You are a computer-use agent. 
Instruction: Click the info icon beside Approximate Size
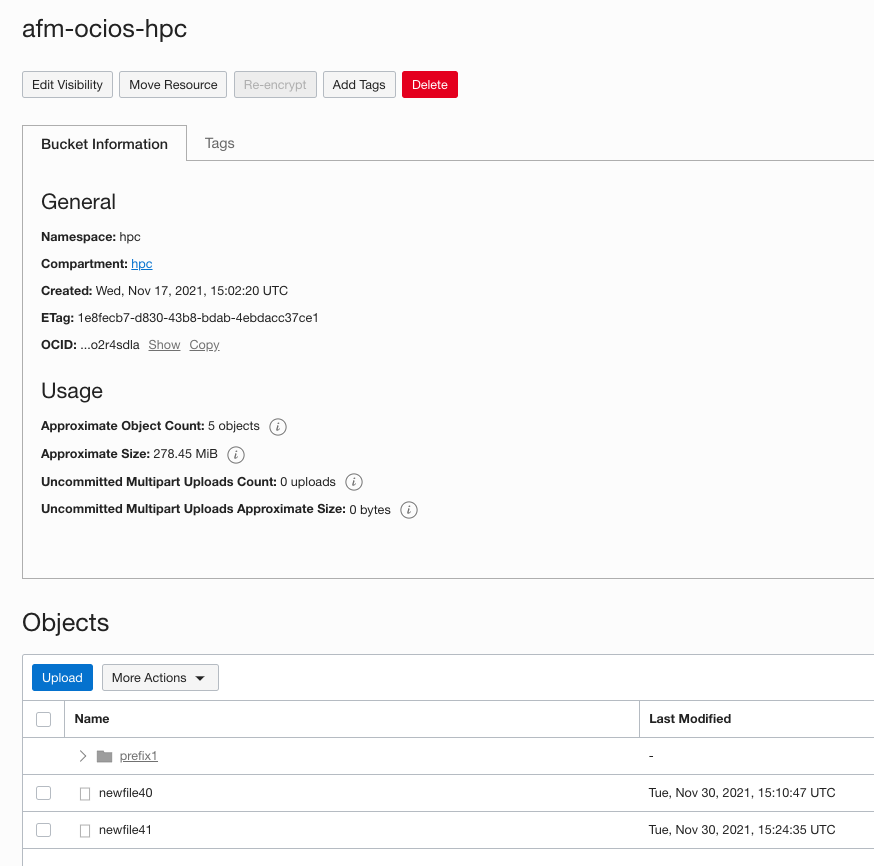click(235, 454)
